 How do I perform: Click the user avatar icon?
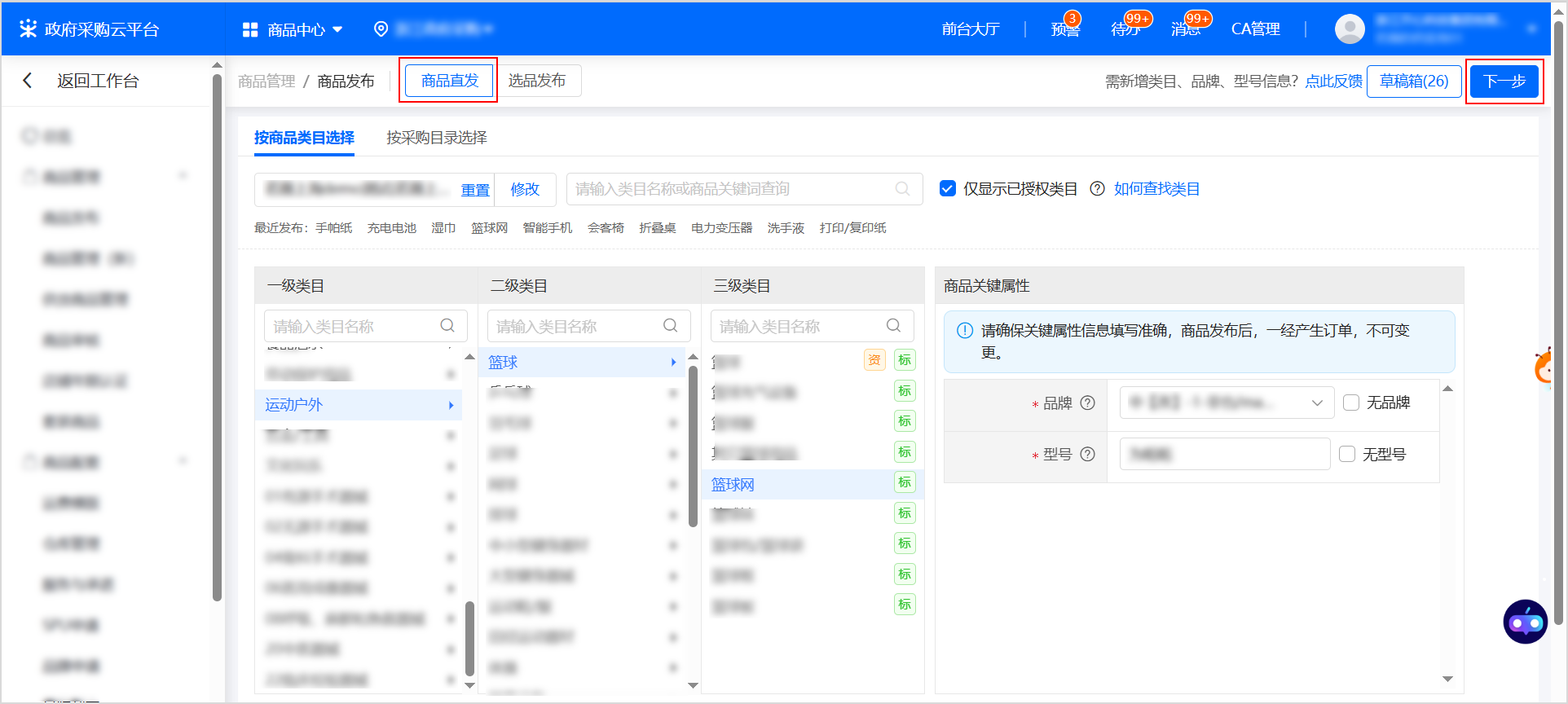pos(1350,29)
